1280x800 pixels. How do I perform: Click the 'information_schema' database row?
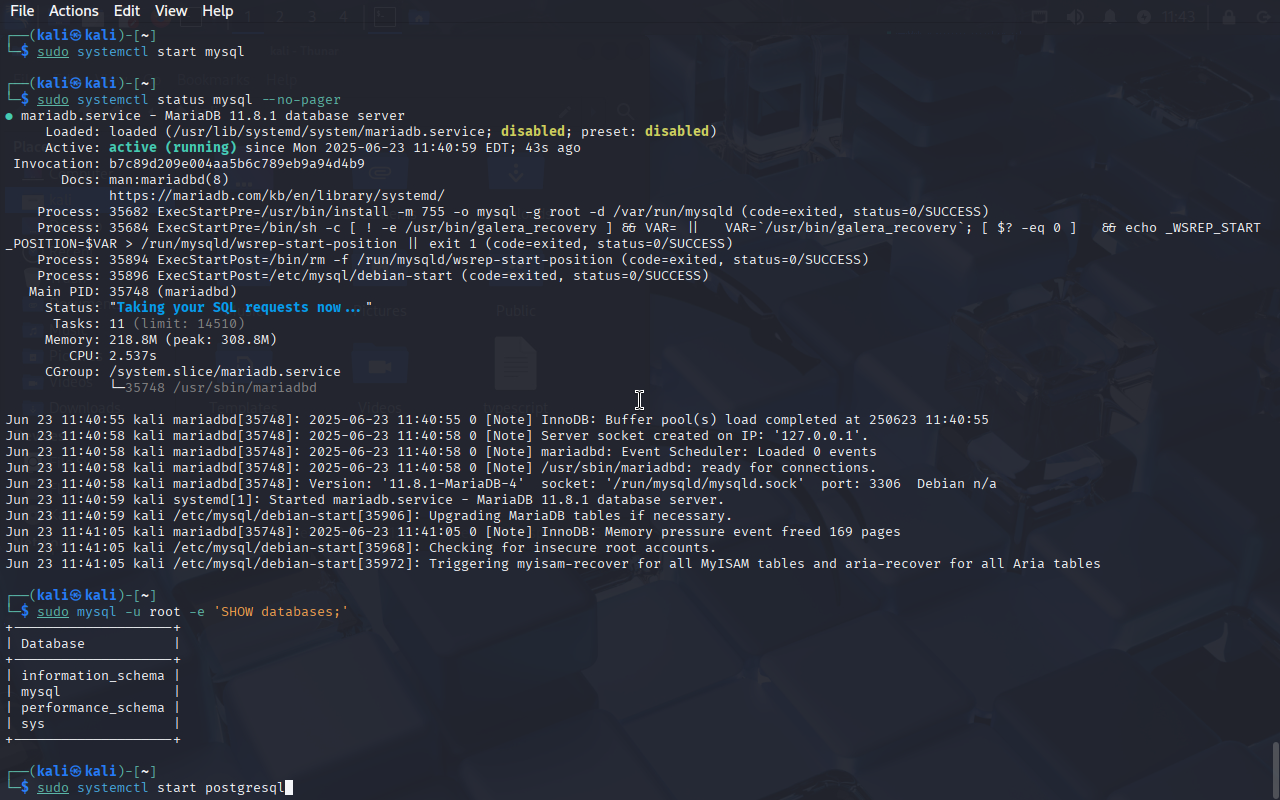pos(93,676)
